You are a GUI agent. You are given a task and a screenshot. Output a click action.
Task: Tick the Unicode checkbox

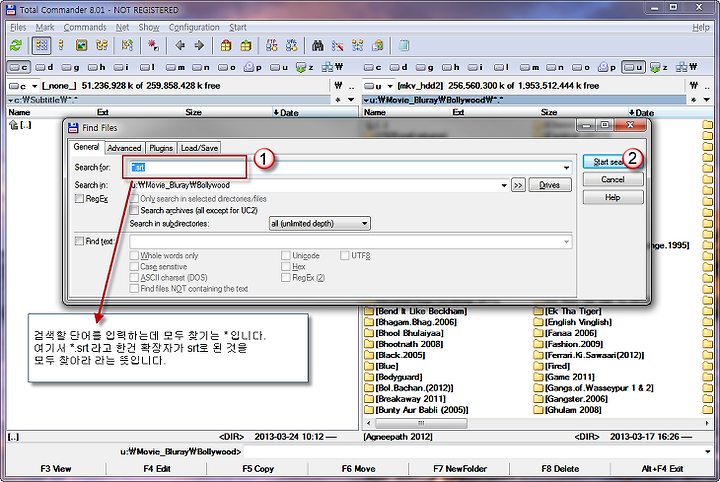pyautogui.click(x=286, y=255)
